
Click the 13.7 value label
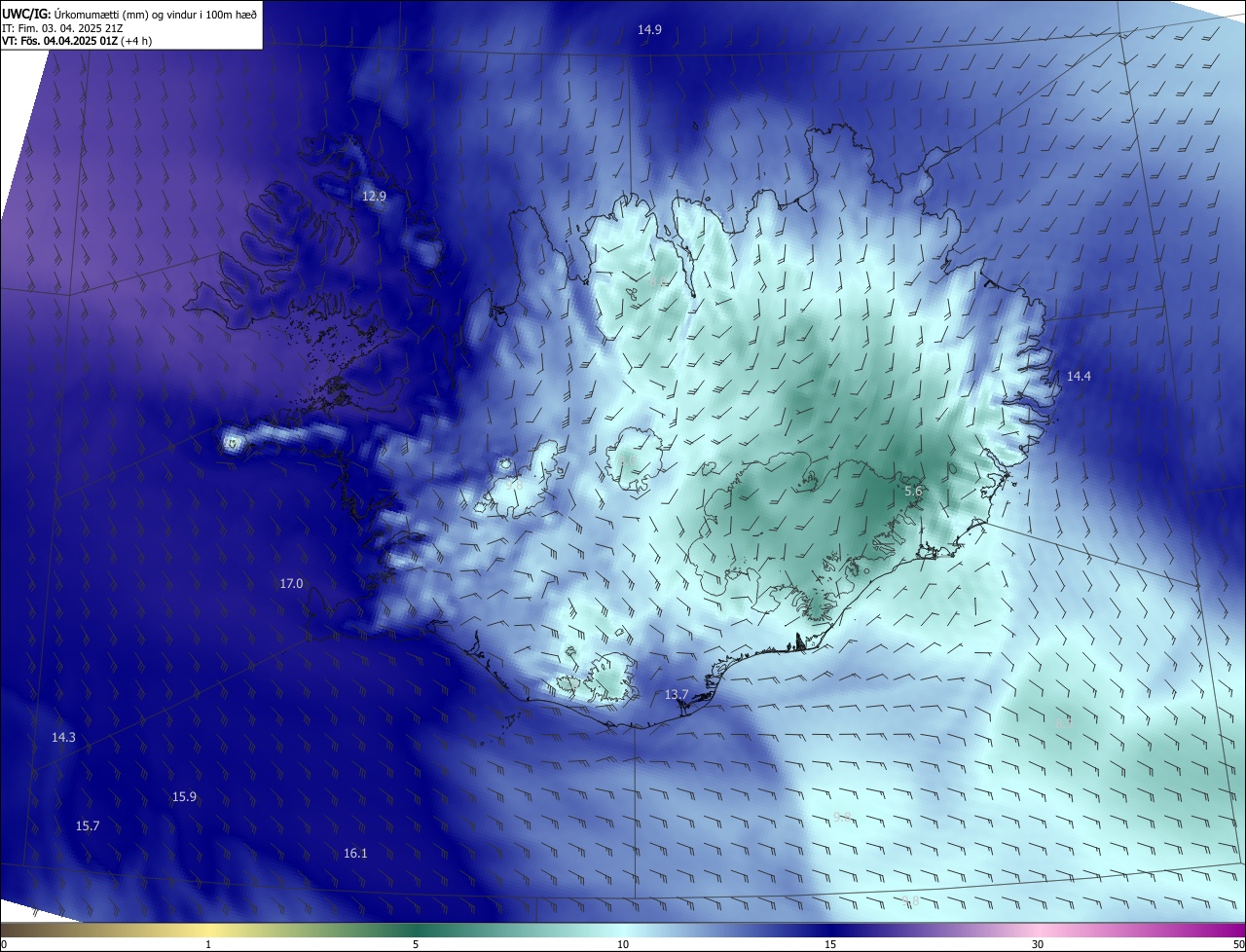(677, 695)
